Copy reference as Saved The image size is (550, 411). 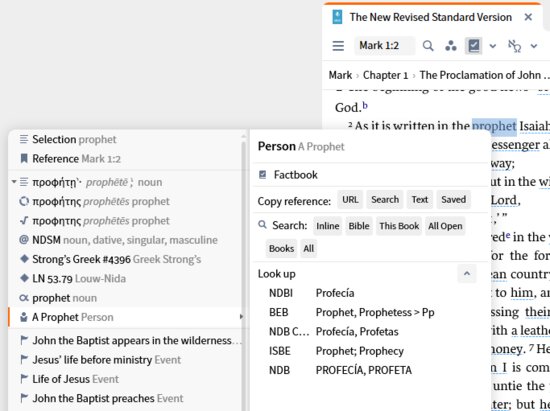[x=454, y=200]
